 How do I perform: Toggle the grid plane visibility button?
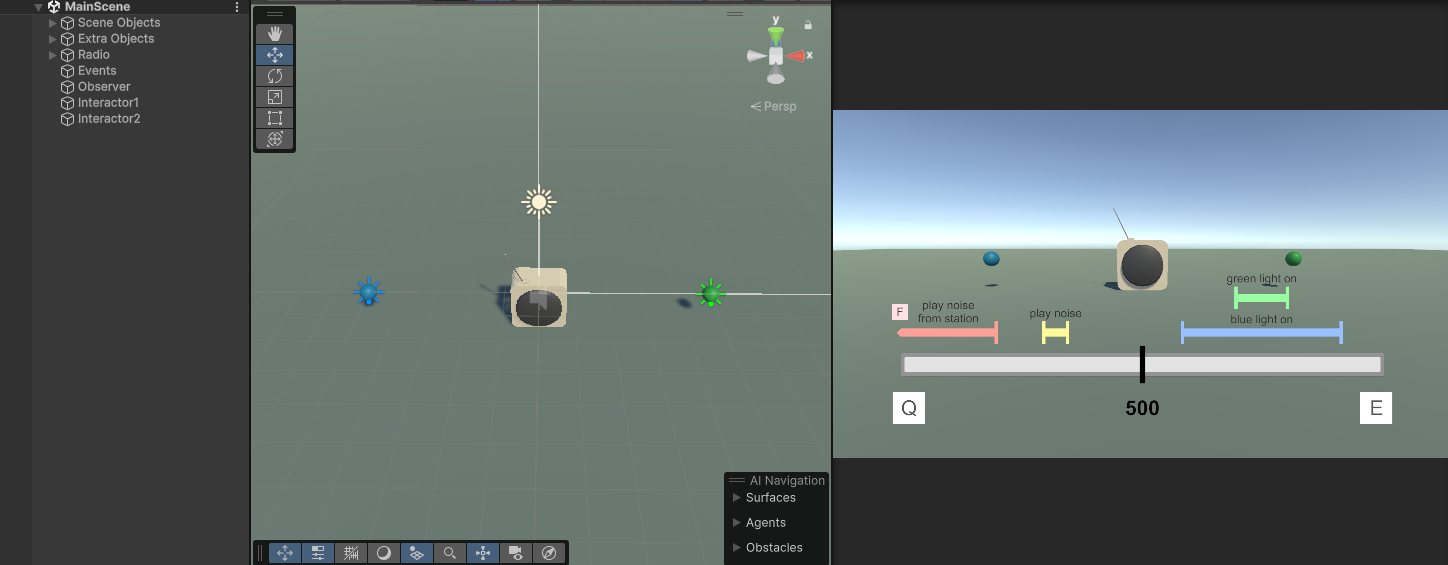417,552
